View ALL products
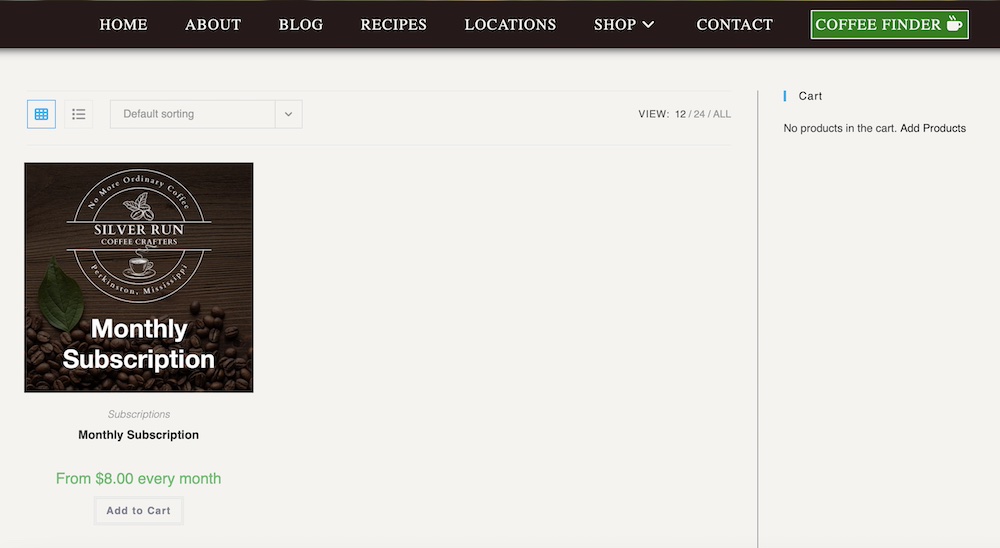This screenshot has height=548, width=1000. tap(722, 114)
